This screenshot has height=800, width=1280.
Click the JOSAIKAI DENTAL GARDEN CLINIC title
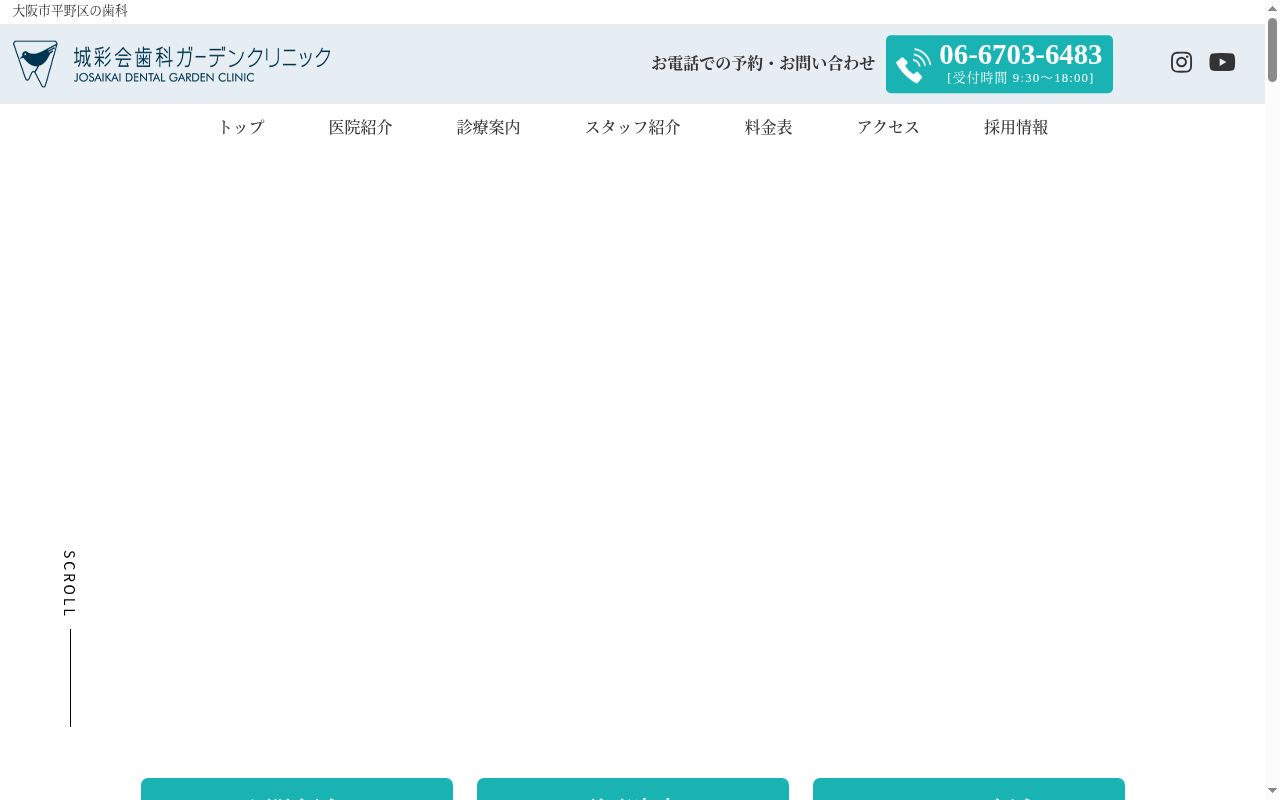(x=164, y=77)
